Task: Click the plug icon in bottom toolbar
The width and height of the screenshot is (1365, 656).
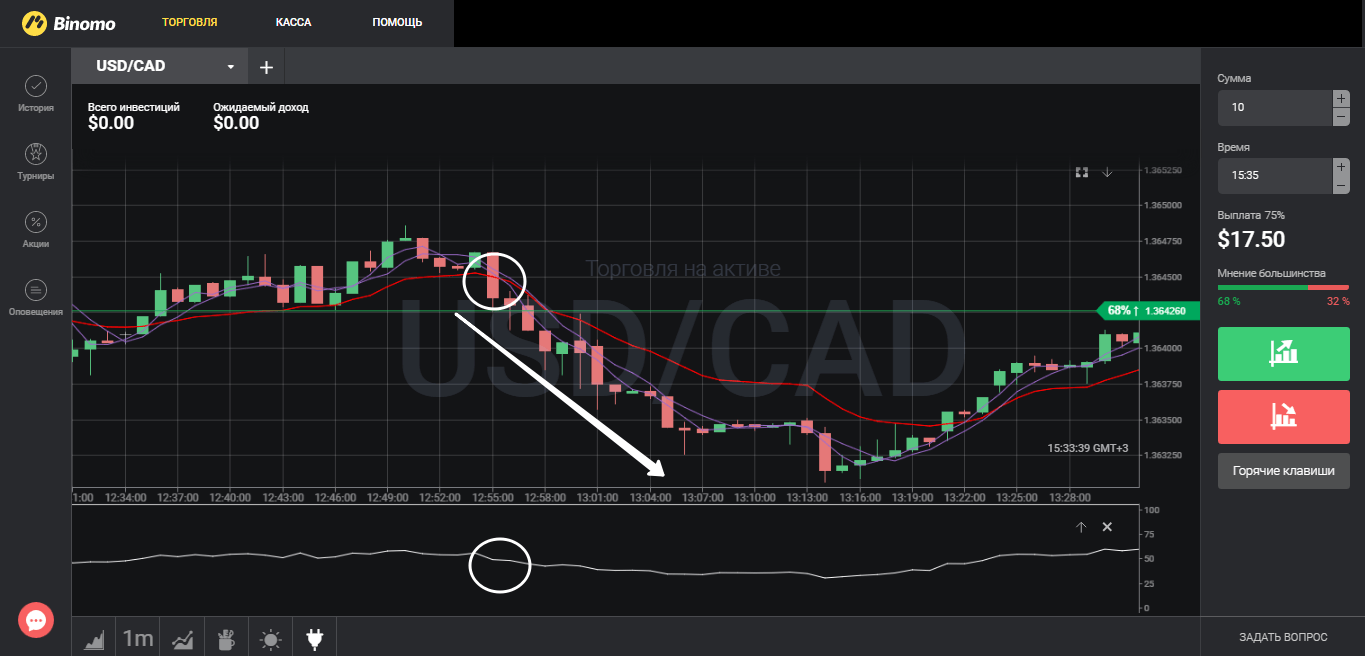Action: coord(314,638)
